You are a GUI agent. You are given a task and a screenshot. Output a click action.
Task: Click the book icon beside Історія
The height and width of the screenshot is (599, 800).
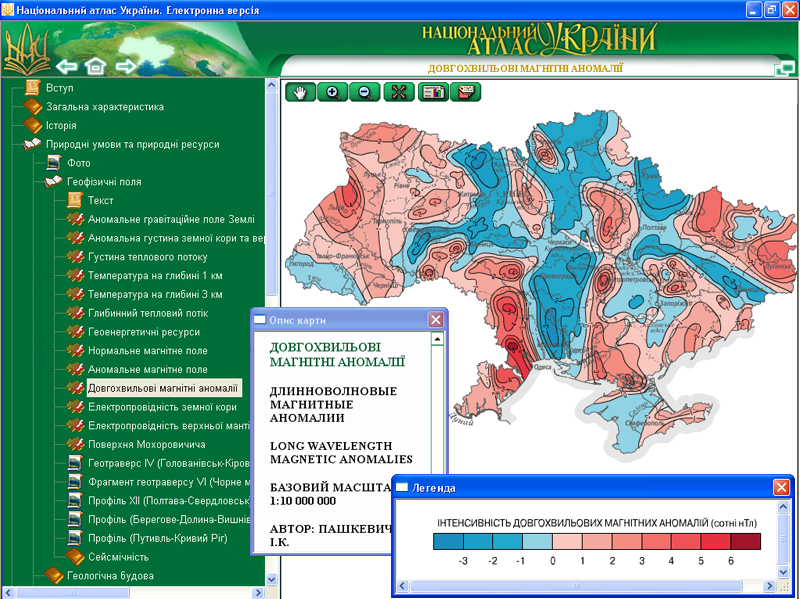pyautogui.click(x=33, y=126)
